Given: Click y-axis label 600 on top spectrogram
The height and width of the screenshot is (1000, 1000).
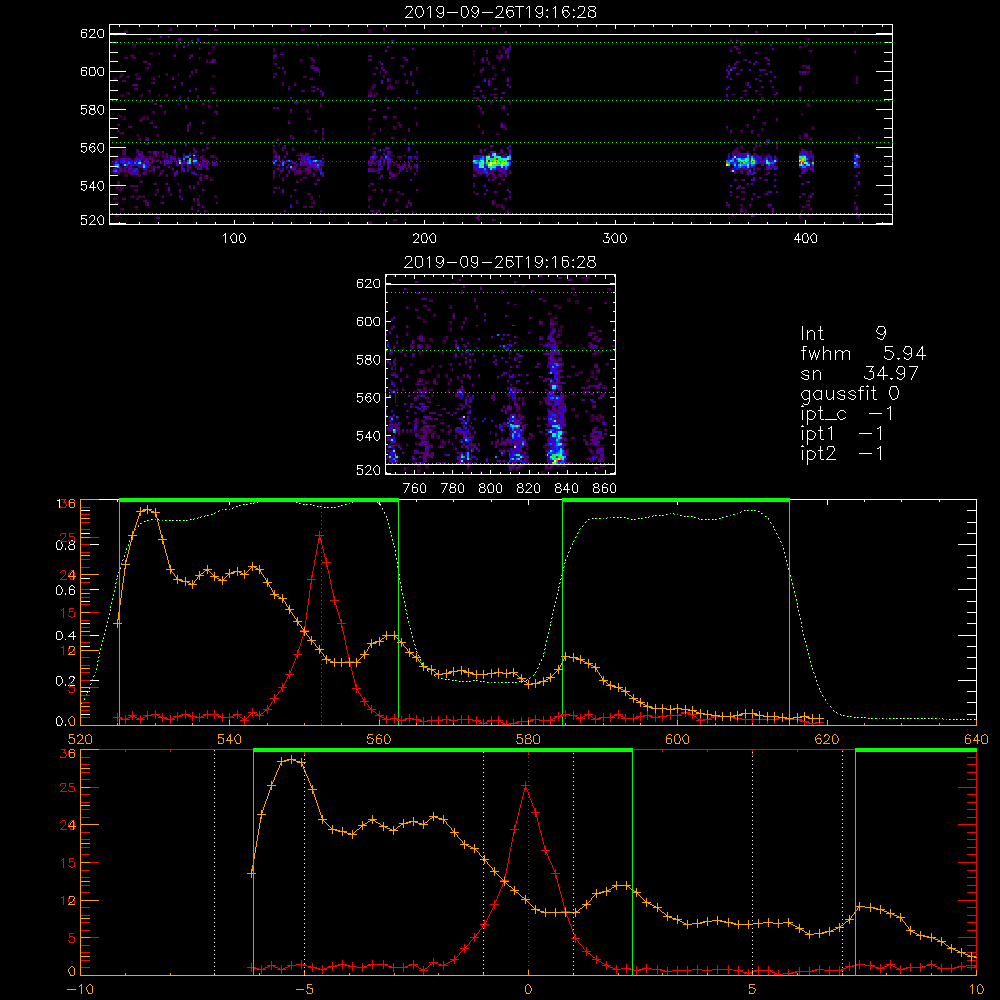Looking at the screenshot, I should pyautogui.click(x=92, y=71).
